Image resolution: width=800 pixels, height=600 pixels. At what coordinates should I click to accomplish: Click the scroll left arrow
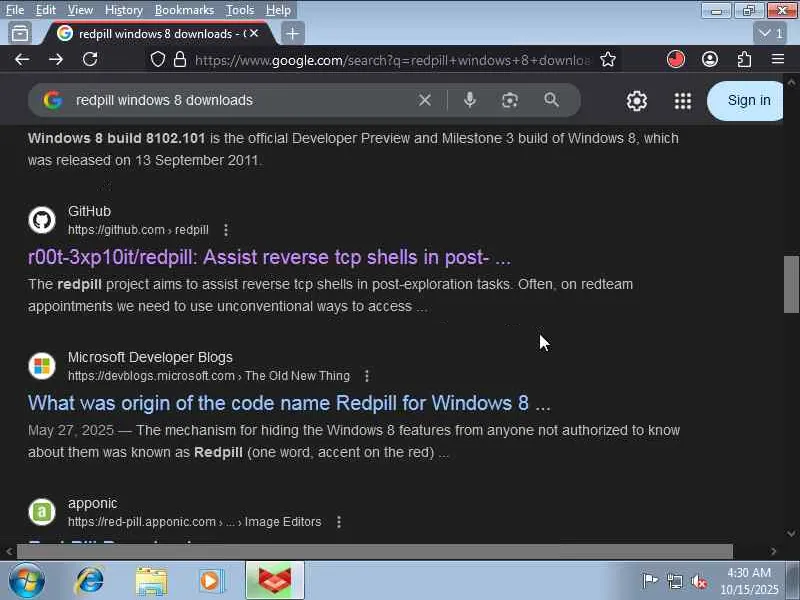9,551
